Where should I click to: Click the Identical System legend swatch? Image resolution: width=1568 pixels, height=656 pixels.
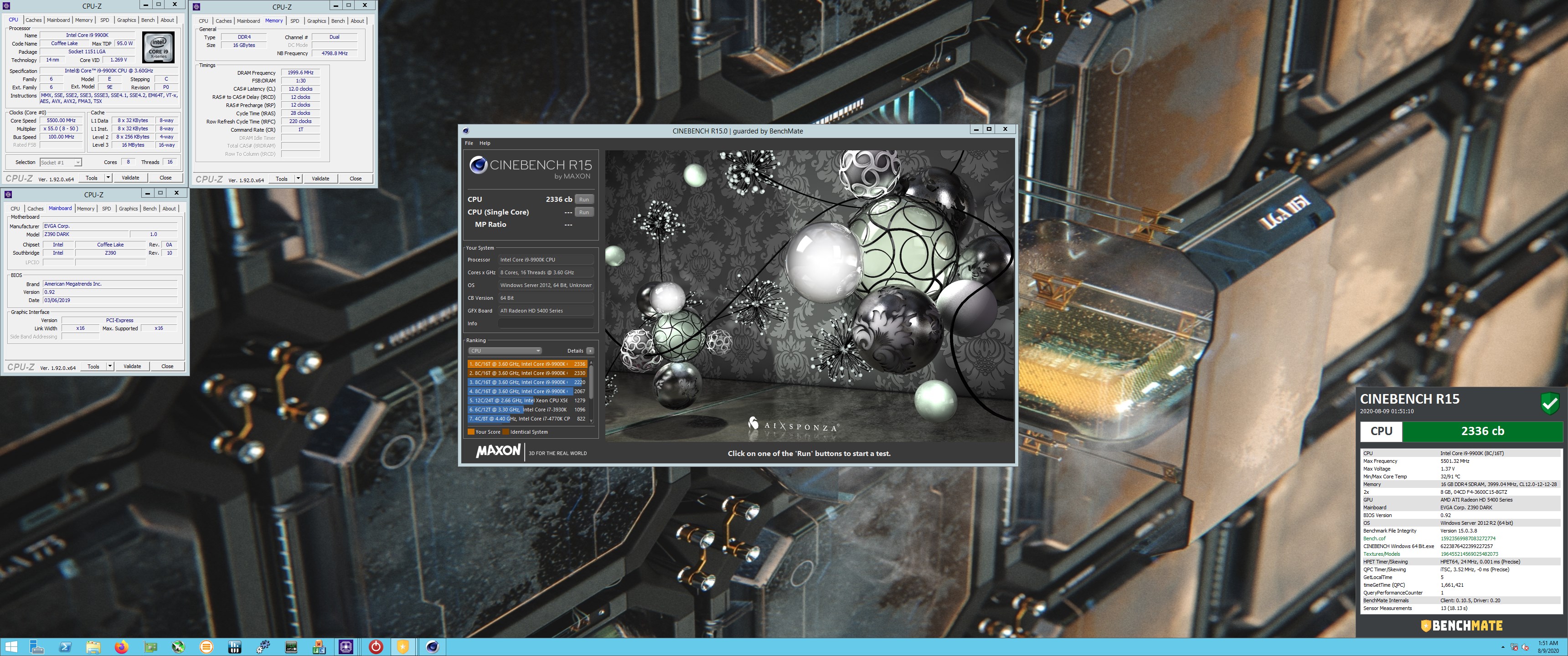pos(506,432)
